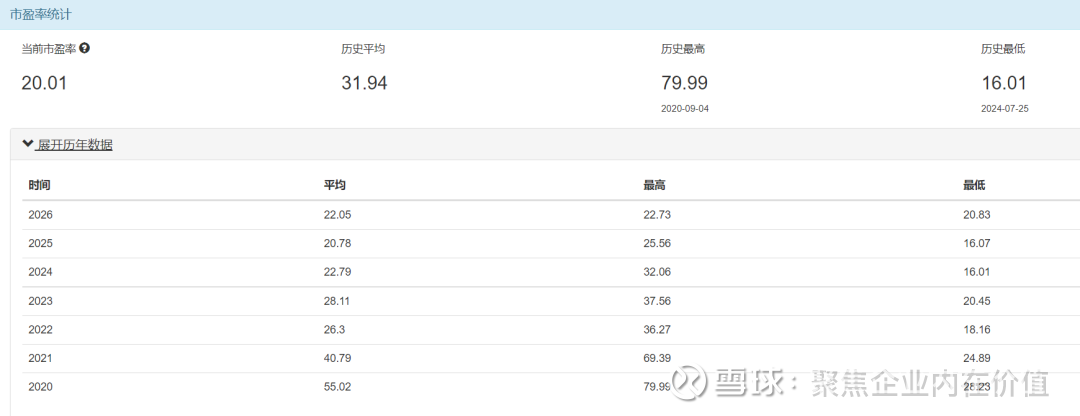The height and width of the screenshot is (416, 1080).
Task: Select the 2024 year row cell
Action: (x=41, y=272)
